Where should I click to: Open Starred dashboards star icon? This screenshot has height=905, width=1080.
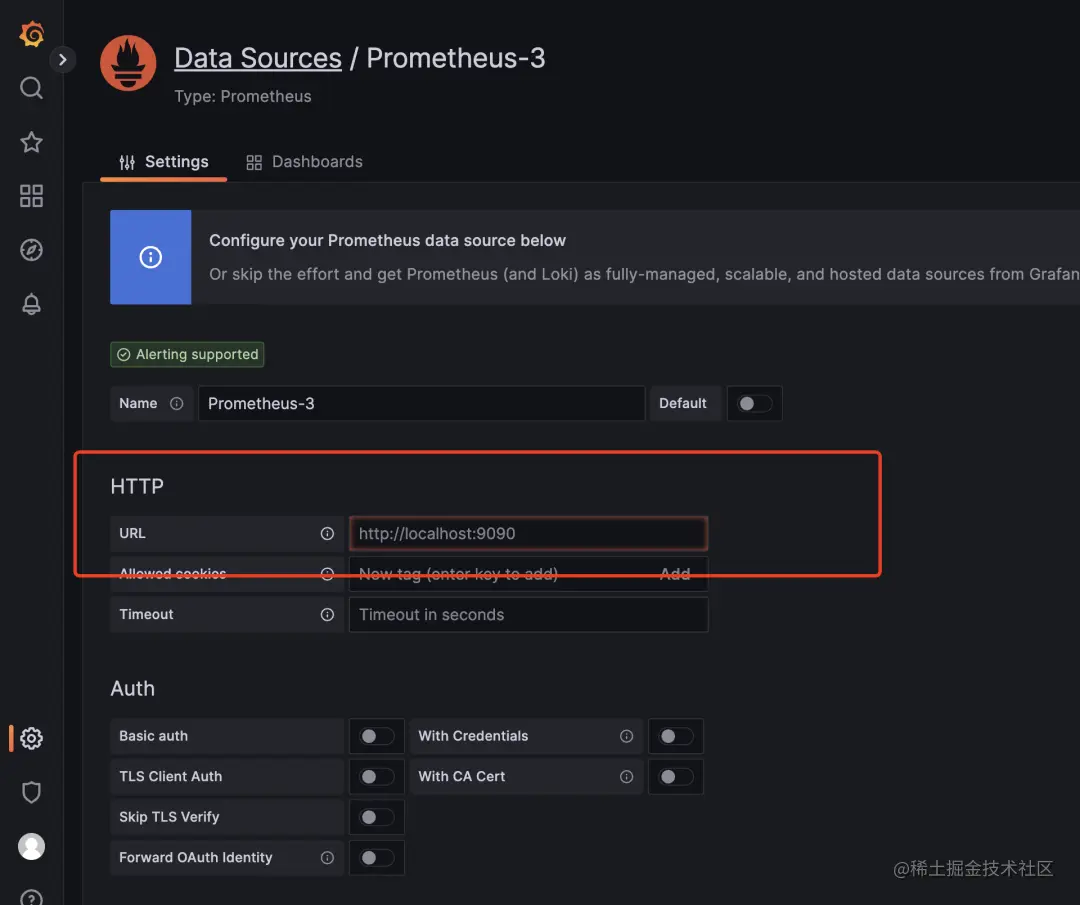point(31,142)
